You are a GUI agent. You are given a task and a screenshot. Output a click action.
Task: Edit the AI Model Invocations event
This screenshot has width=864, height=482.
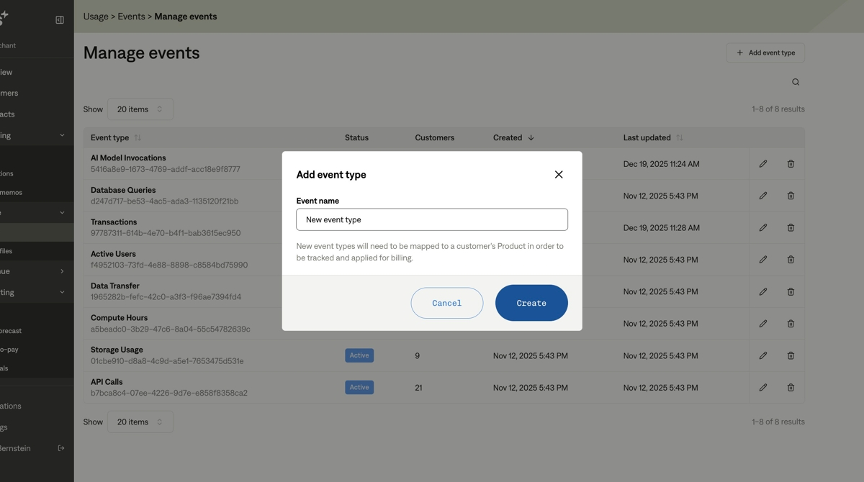[763, 163]
